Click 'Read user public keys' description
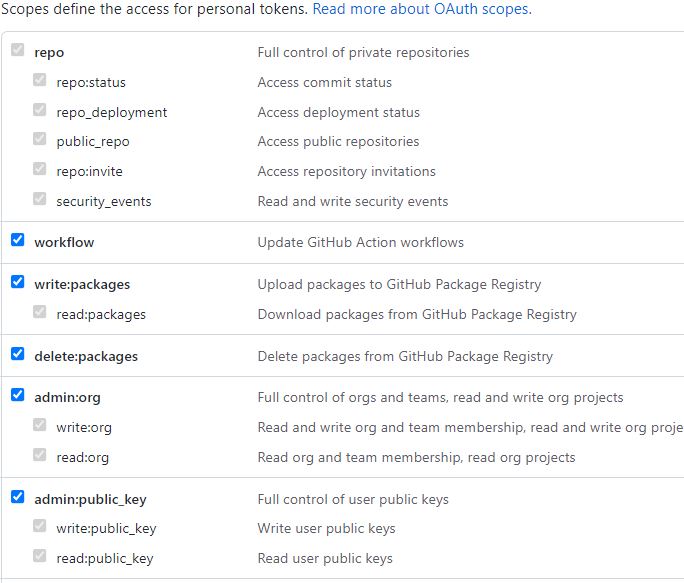684x583 pixels. pyautogui.click(x=325, y=559)
